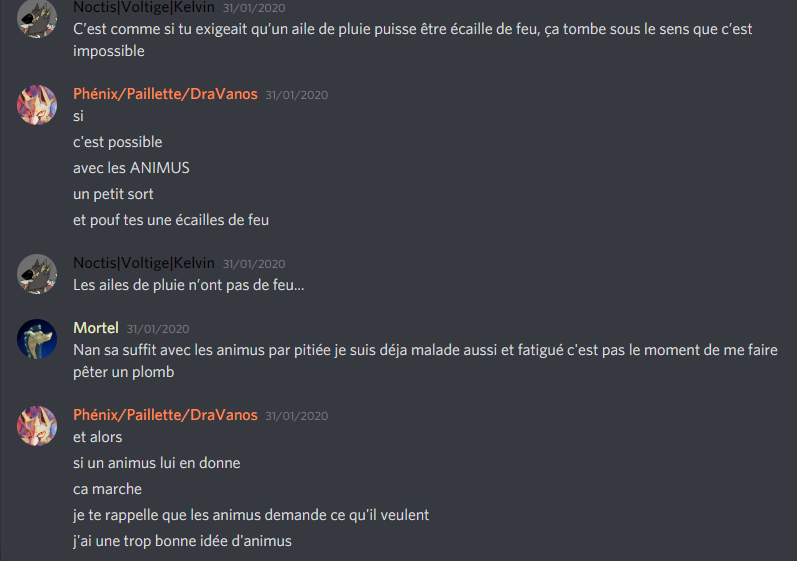Click timestamp beside first Phénix username
This screenshot has height=561, width=797.
tap(296, 95)
